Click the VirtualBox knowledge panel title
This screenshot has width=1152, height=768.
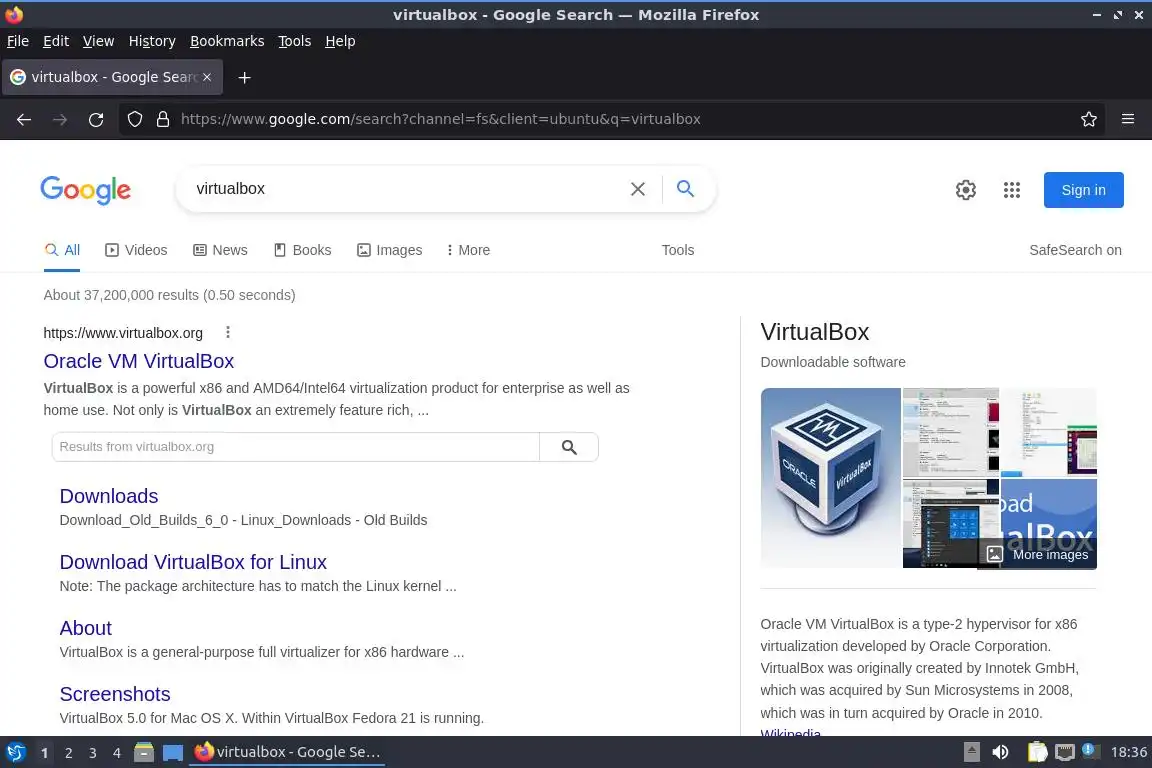(815, 331)
